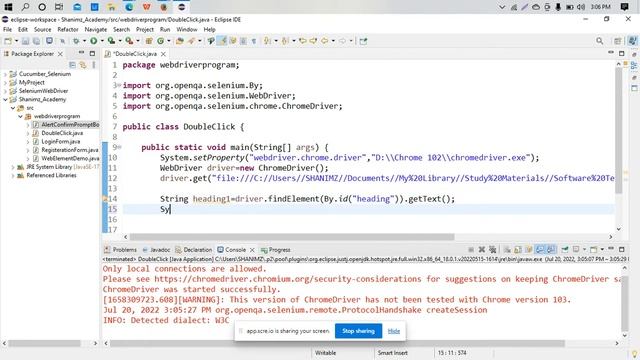640x360 pixels.
Task: Open LoginForm.java in Package Explorer
Action: click(60, 142)
